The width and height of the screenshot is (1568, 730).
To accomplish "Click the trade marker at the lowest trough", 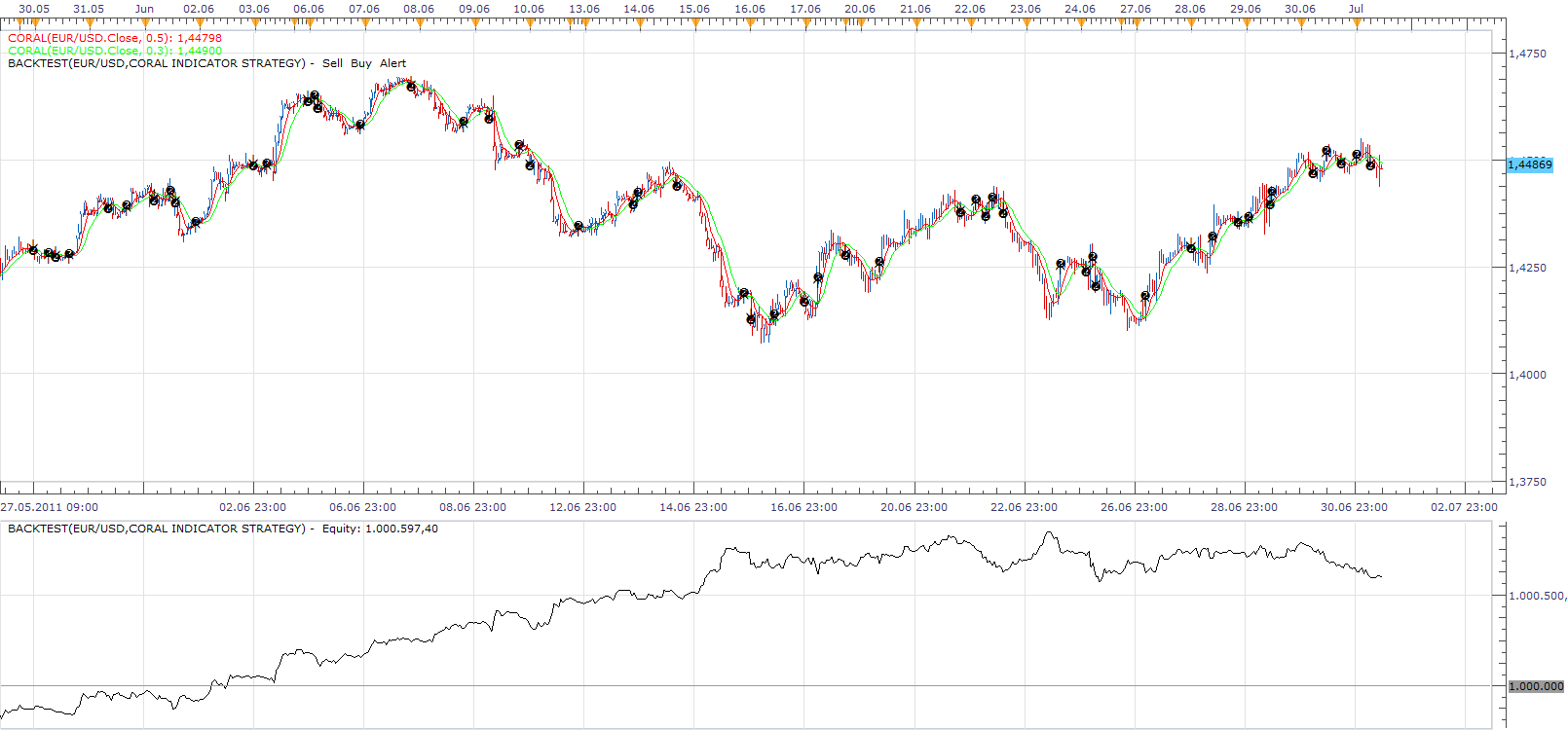I will coord(751,319).
